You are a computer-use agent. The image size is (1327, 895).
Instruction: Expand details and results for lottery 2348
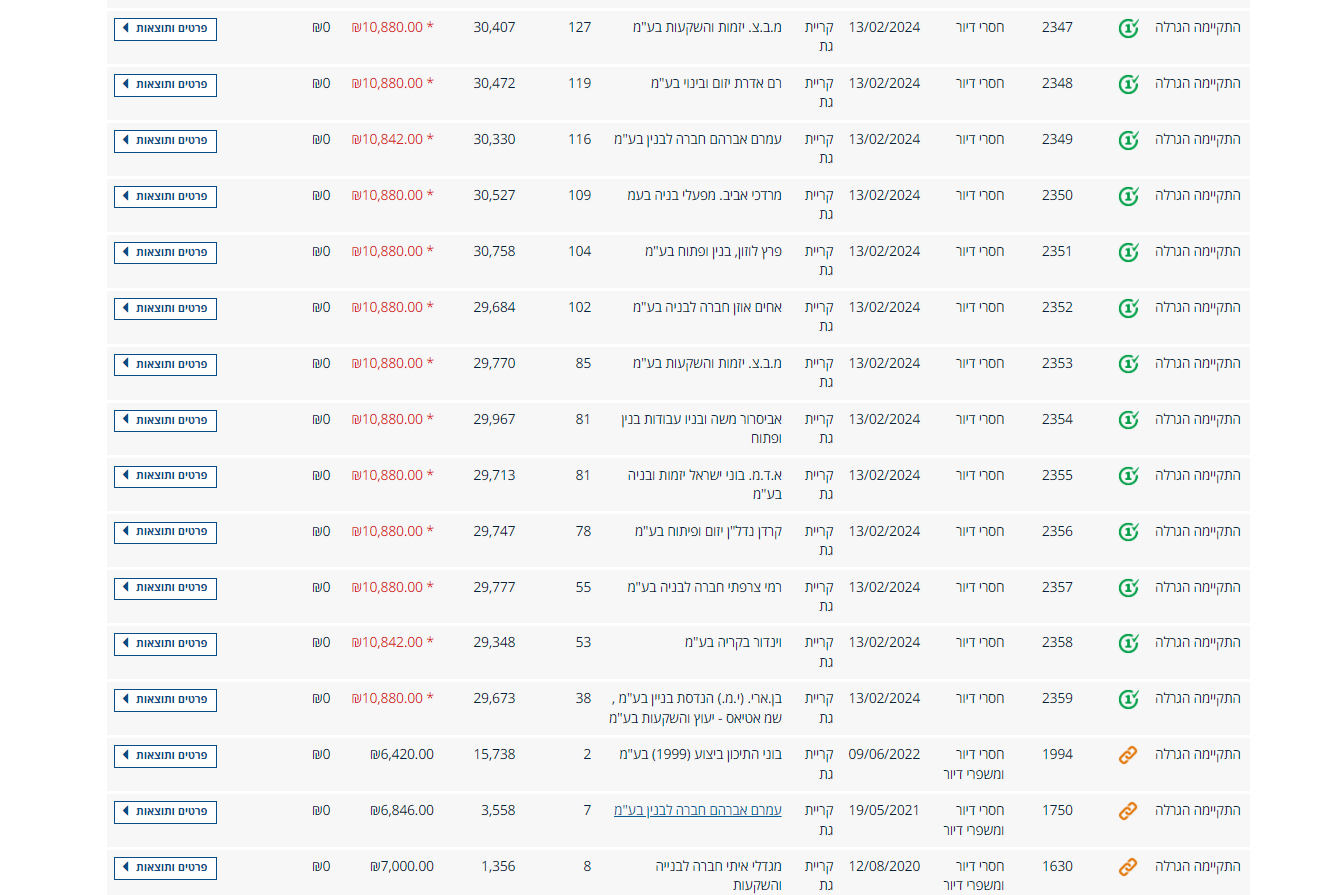pos(165,84)
